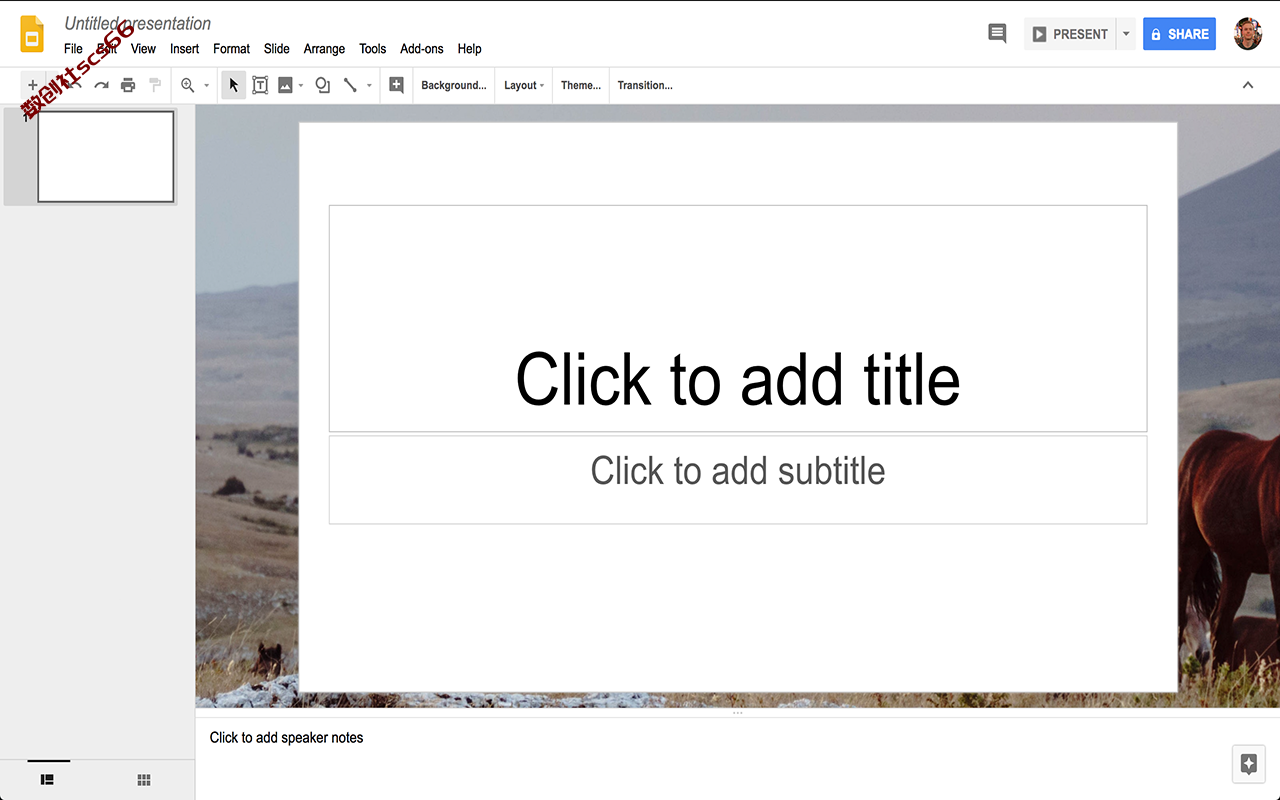Print the presentation with printer icon
The width and height of the screenshot is (1280, 800).
tap(128, 85)
